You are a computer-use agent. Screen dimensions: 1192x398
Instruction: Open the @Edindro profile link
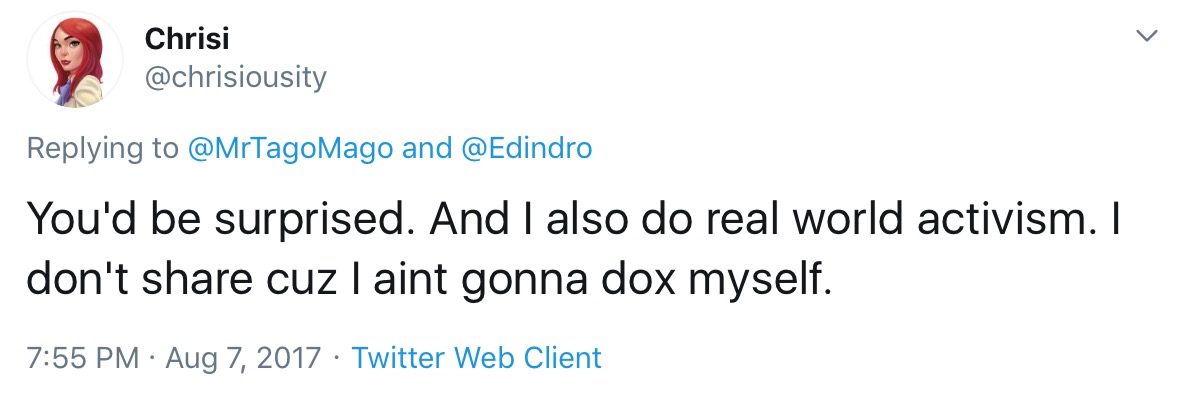coord(526,148)
